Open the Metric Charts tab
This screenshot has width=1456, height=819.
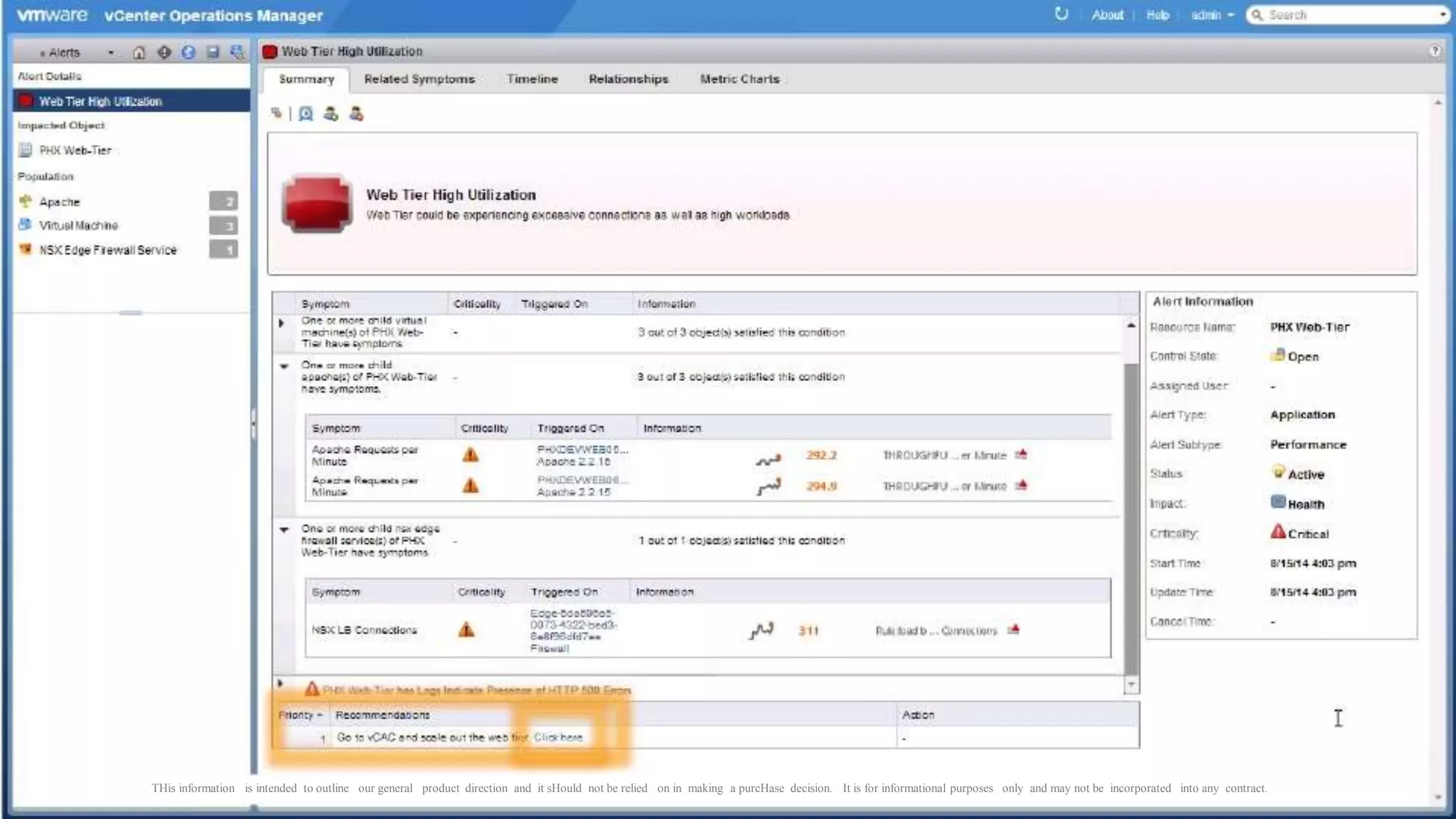point(739,79)
